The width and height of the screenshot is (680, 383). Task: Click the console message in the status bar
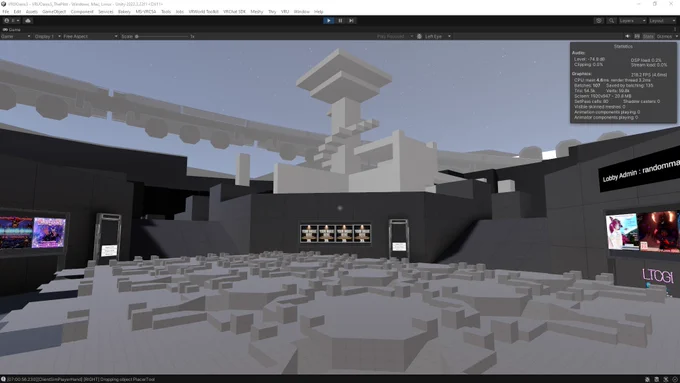coord(81,379)
